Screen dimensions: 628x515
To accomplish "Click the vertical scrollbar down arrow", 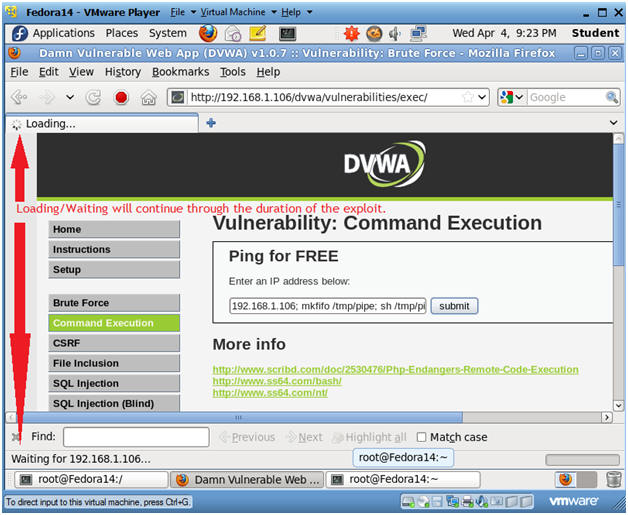I will tap(618, 405).
